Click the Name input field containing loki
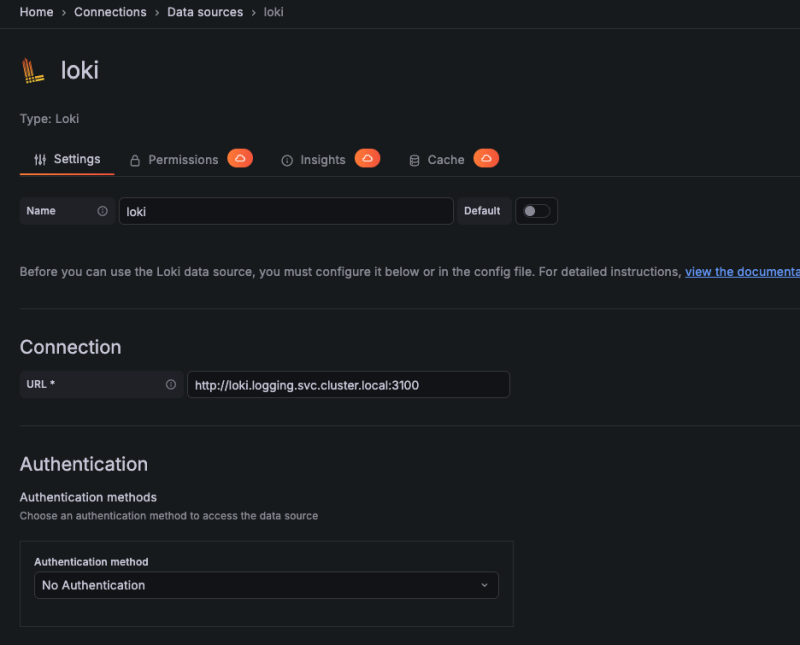Viewport: 800px width, 645px height. (285, 211)
